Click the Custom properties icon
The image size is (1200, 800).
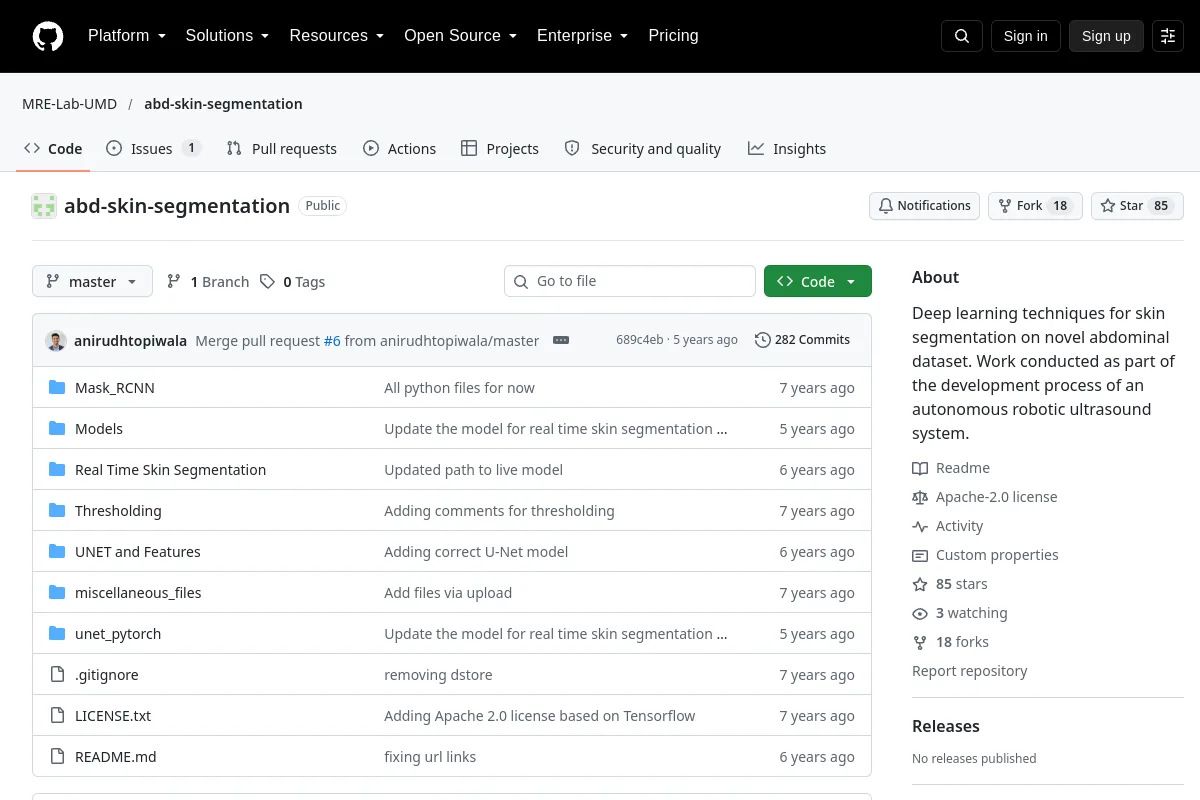pyautogui.click(x=920, y=555)
